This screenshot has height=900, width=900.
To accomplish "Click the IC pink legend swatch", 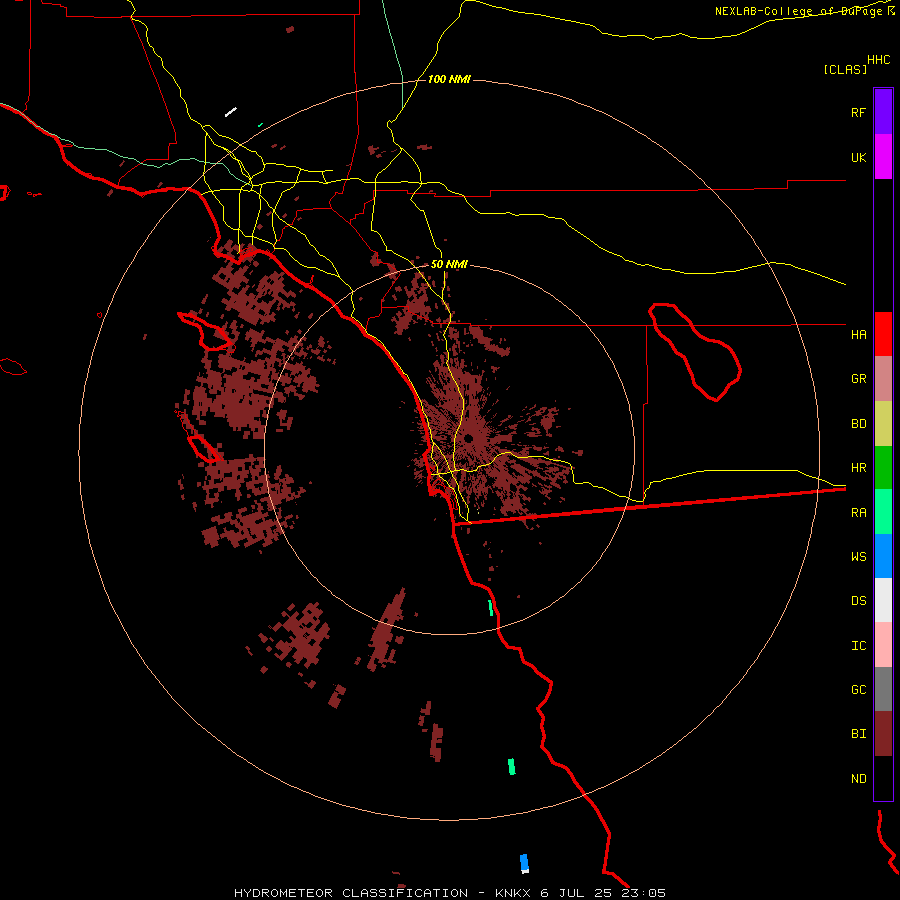I will [883, 645].
